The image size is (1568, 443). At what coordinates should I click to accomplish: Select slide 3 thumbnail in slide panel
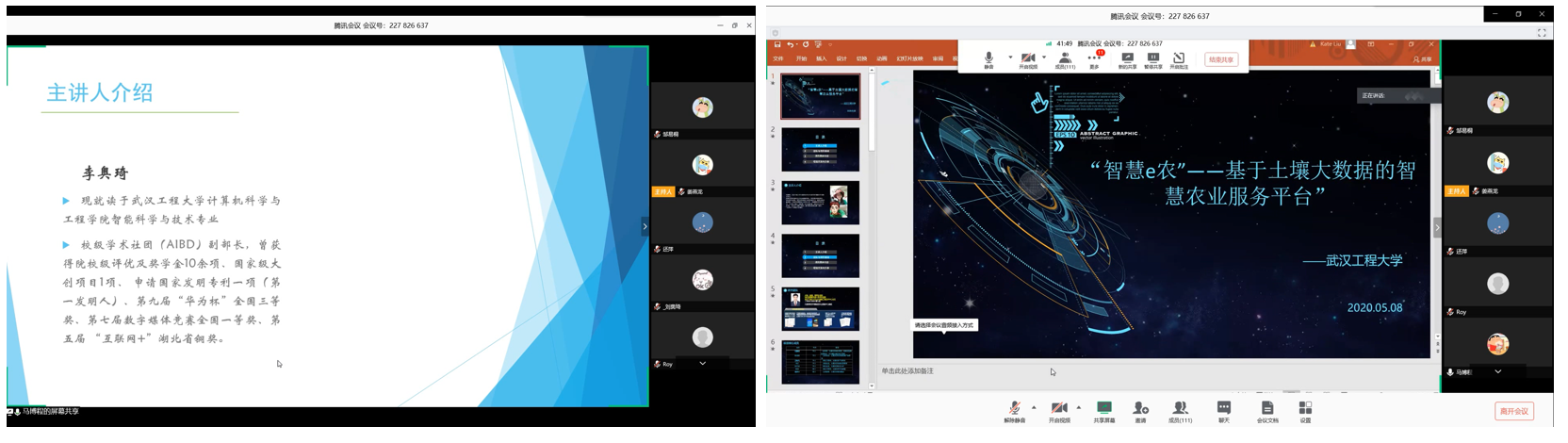pos(820,203)
